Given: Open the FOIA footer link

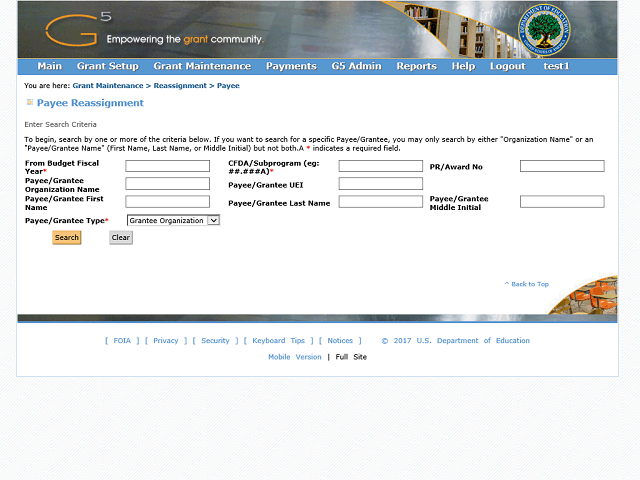Looking at the screenshot, I should click(x=122, y=340).
